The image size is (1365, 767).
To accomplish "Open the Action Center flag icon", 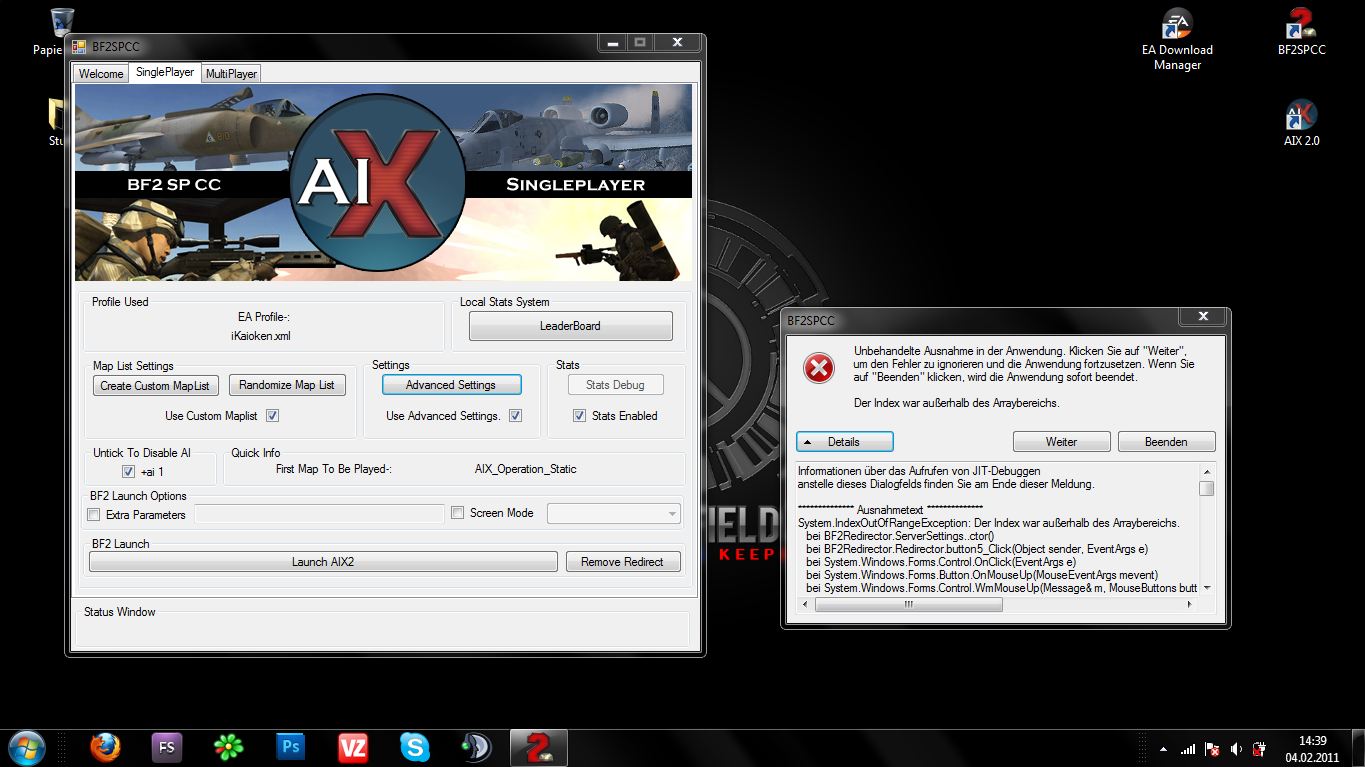I will [1212, 749].
